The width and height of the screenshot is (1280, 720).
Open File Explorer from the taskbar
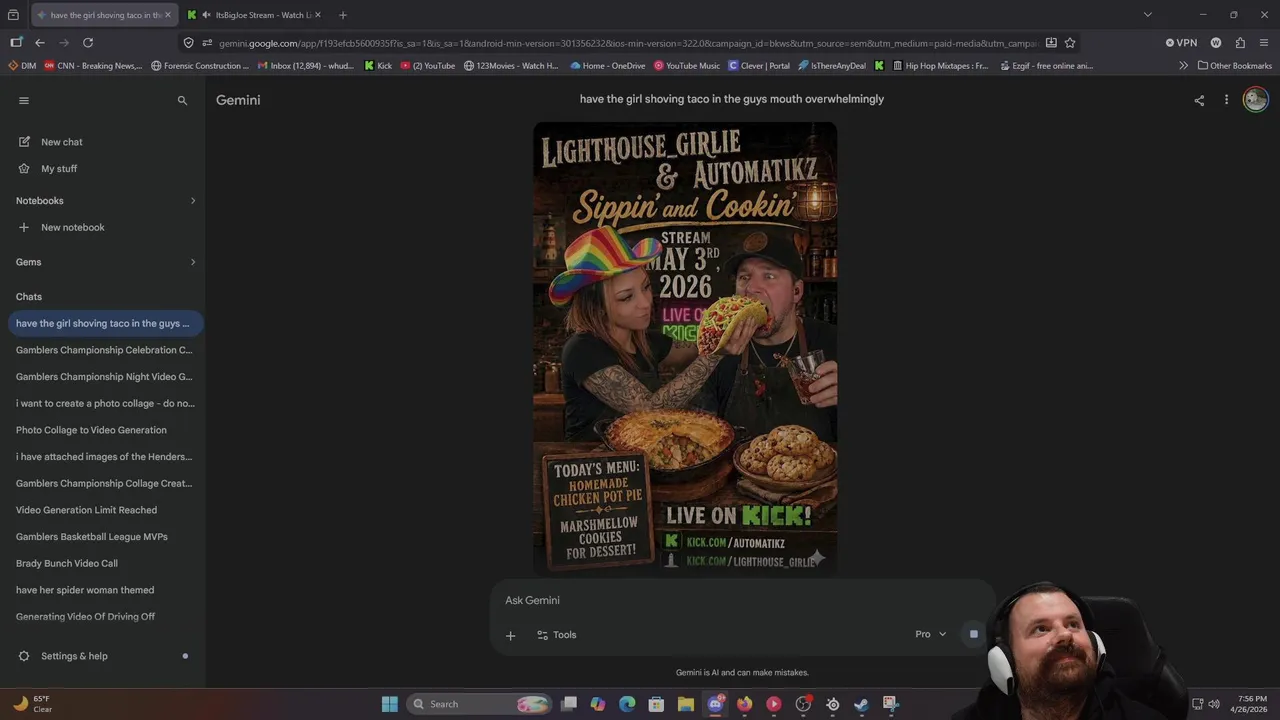click(x=686, y=704)
